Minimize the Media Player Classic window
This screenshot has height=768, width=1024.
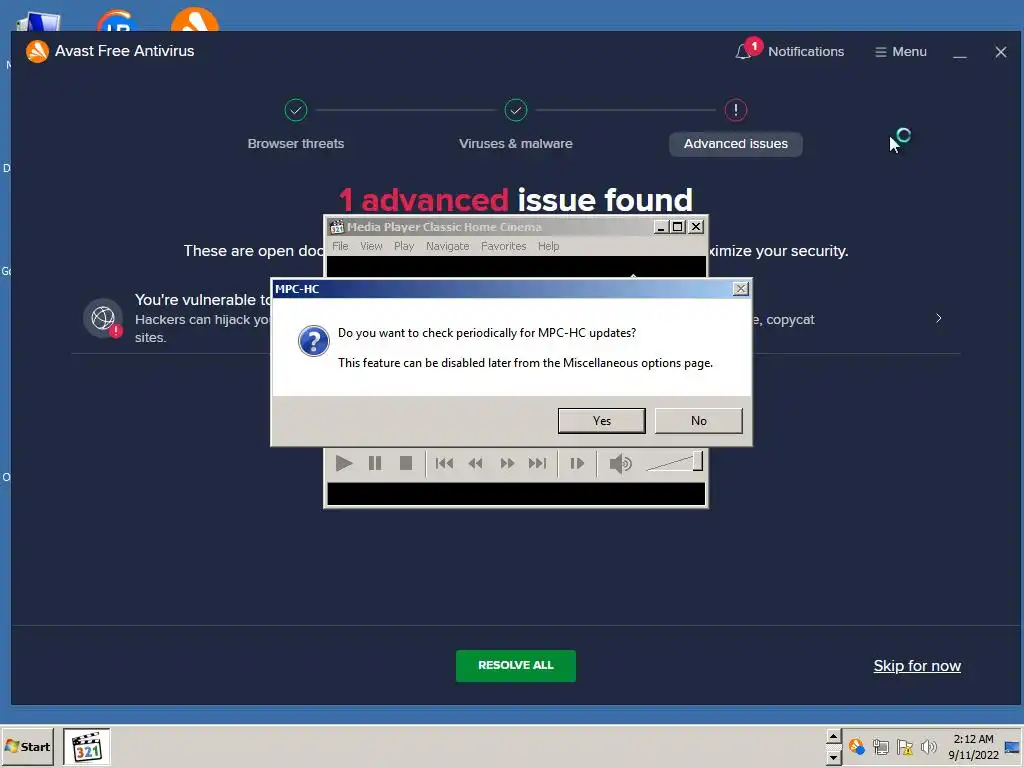pyautogui.click(x=661, y=227)
